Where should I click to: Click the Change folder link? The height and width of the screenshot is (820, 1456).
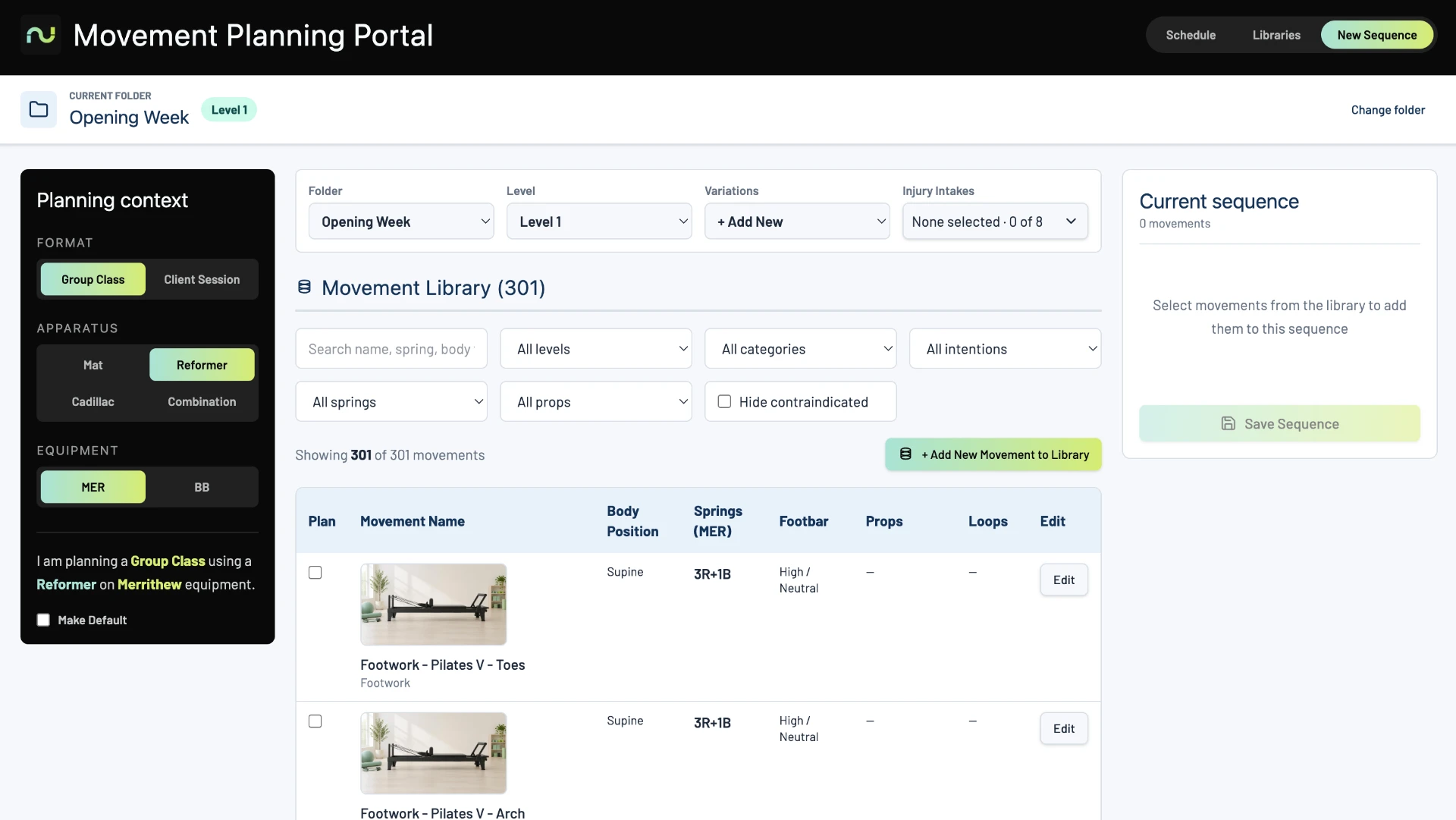pyautogui.click(x=1388, y=110)
